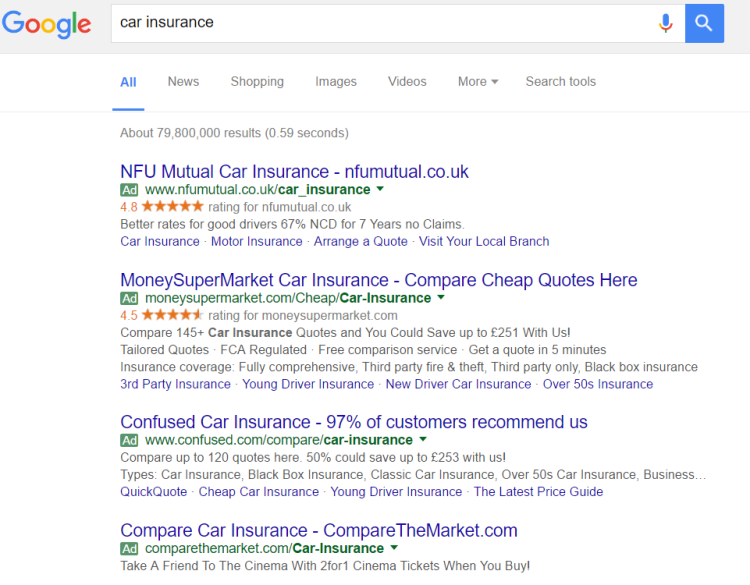750x585 pixels.
Task: Expand the arrow next to confused.com URL
Action: point(423,439)
